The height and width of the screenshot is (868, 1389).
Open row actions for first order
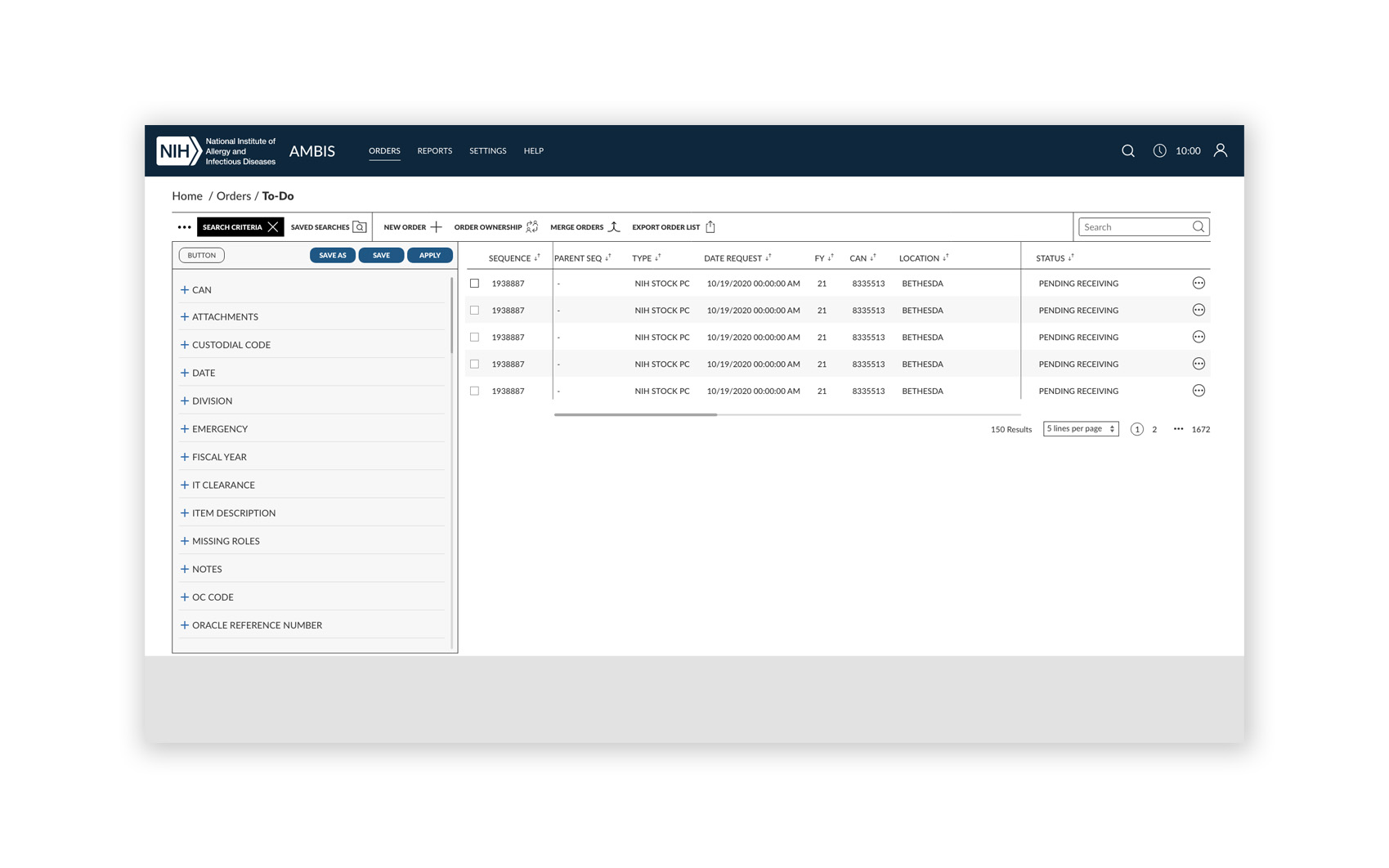(1198, 284)
